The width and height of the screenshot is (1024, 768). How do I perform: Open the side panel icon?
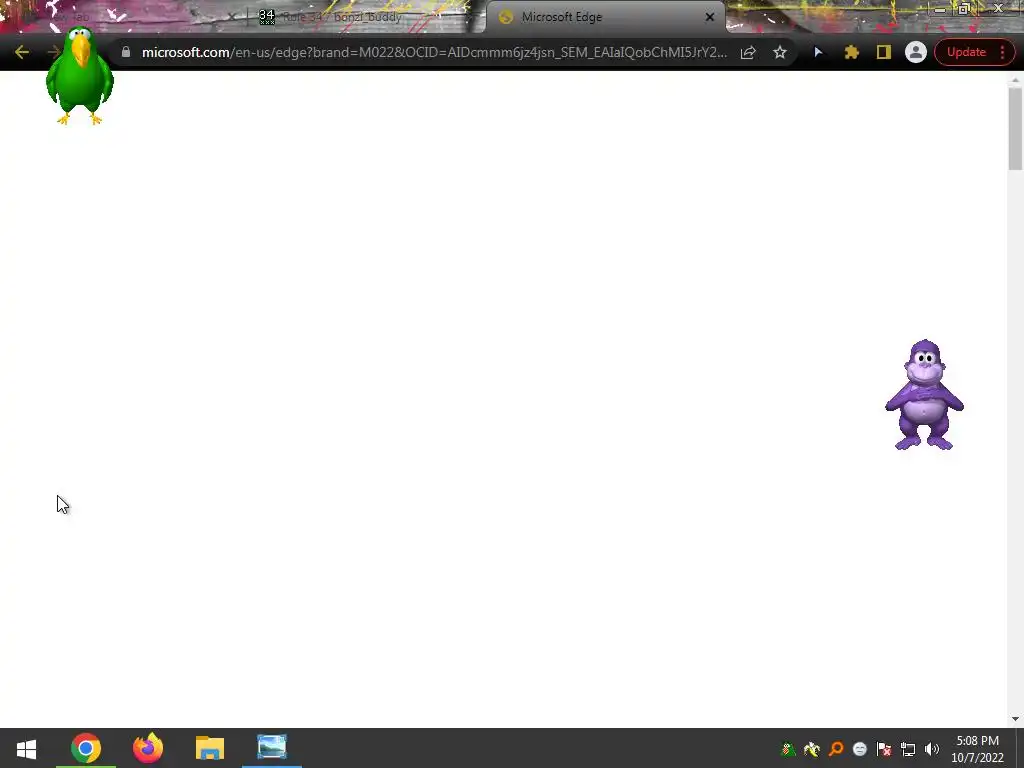coord(884,52)
